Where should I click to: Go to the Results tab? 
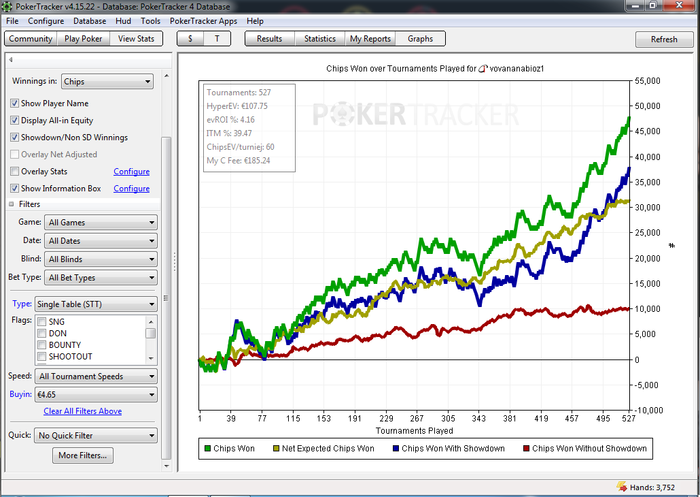pos(269,39)
